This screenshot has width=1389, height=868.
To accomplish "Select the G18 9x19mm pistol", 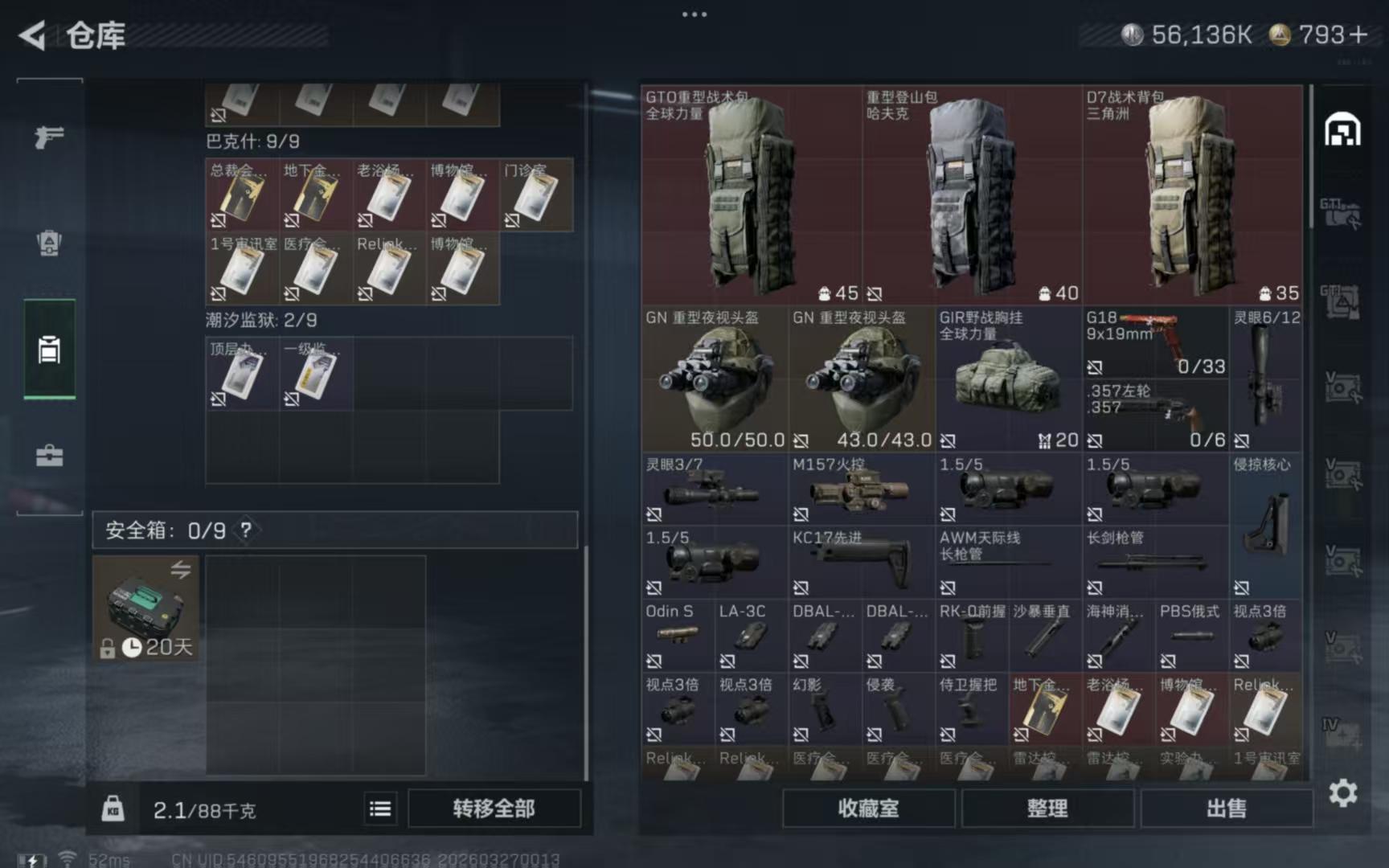I will coord(1156,342).
